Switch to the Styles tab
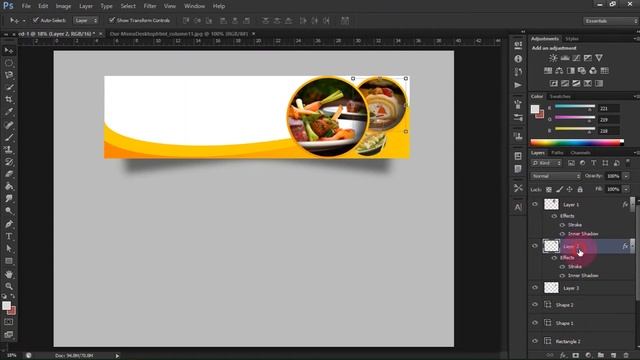Image resolution: width=640 pixels, height=360 pixels. tap(572, 39)
